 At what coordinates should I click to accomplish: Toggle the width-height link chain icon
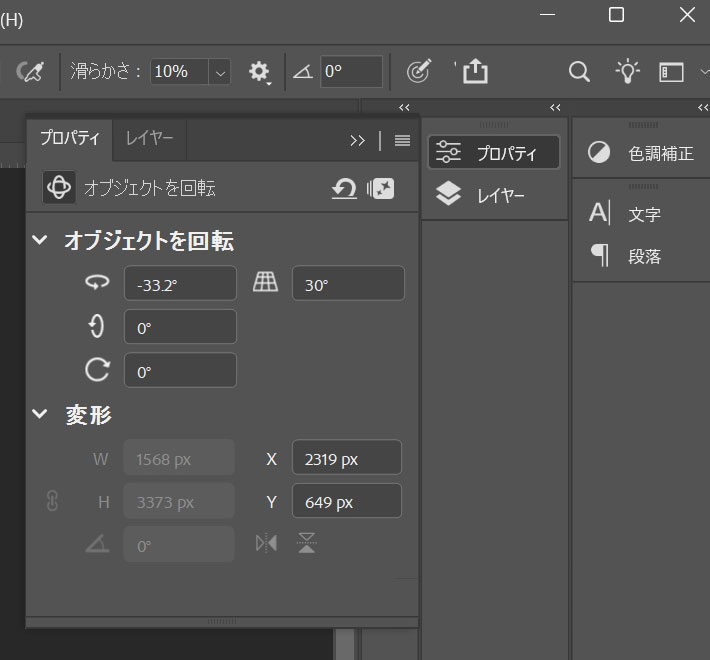coord(53,502)
